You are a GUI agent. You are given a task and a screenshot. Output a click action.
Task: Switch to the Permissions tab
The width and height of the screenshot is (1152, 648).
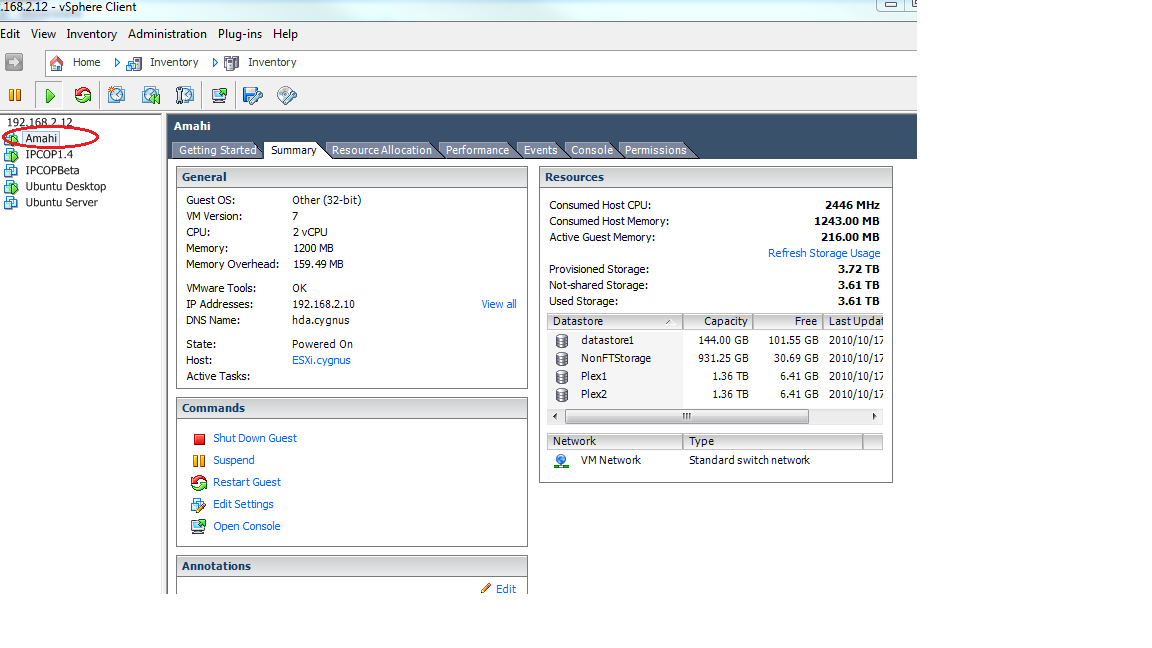tap(655, 150)
